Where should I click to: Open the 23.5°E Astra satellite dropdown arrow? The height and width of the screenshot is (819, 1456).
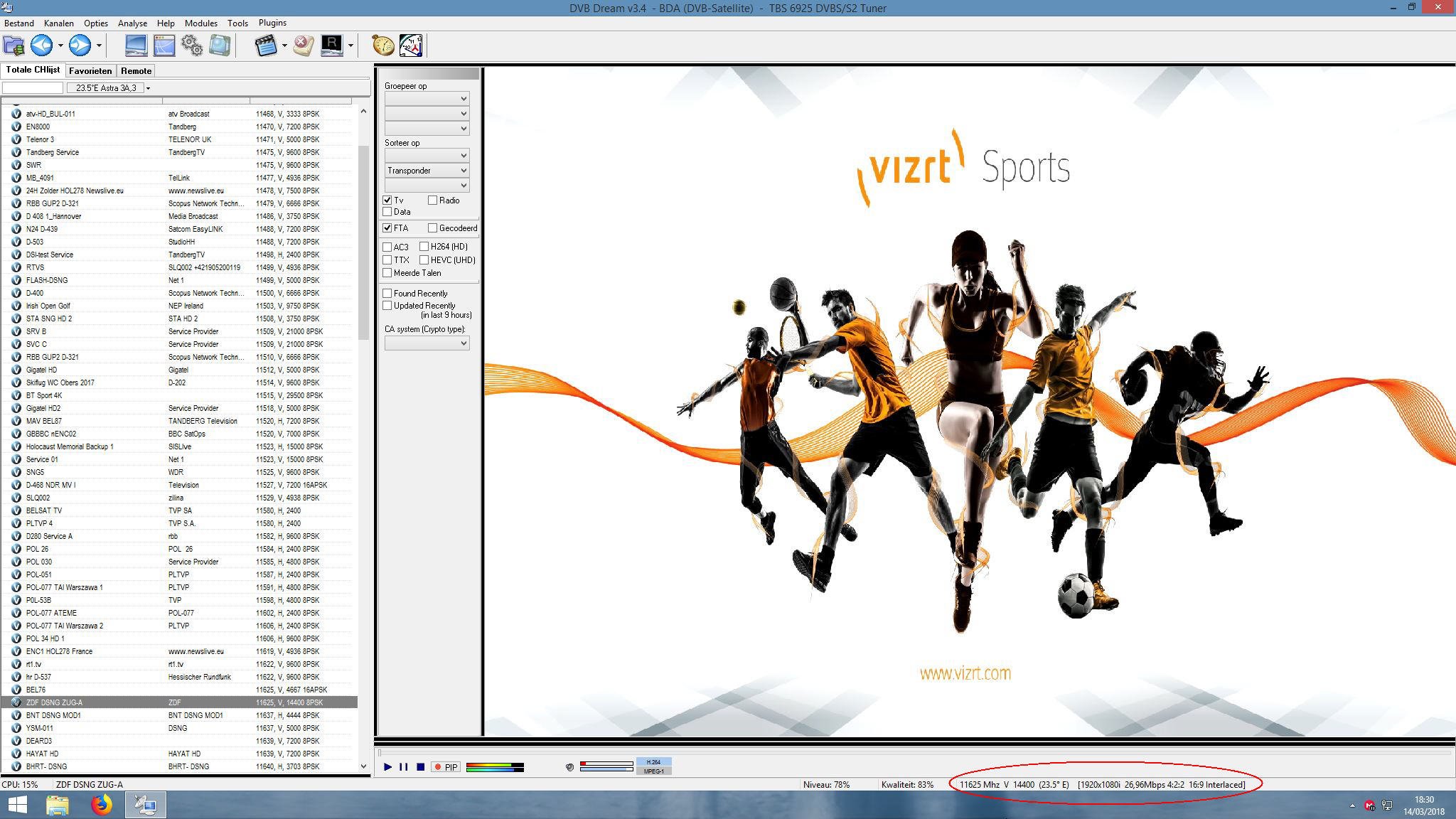click(148, 88)
